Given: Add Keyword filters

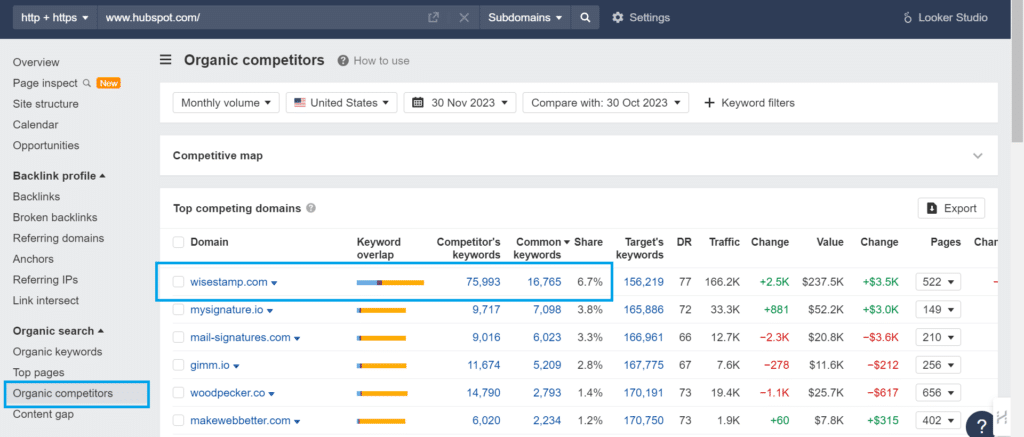Looking at the screenshot, I should click(x=749, y=103).
